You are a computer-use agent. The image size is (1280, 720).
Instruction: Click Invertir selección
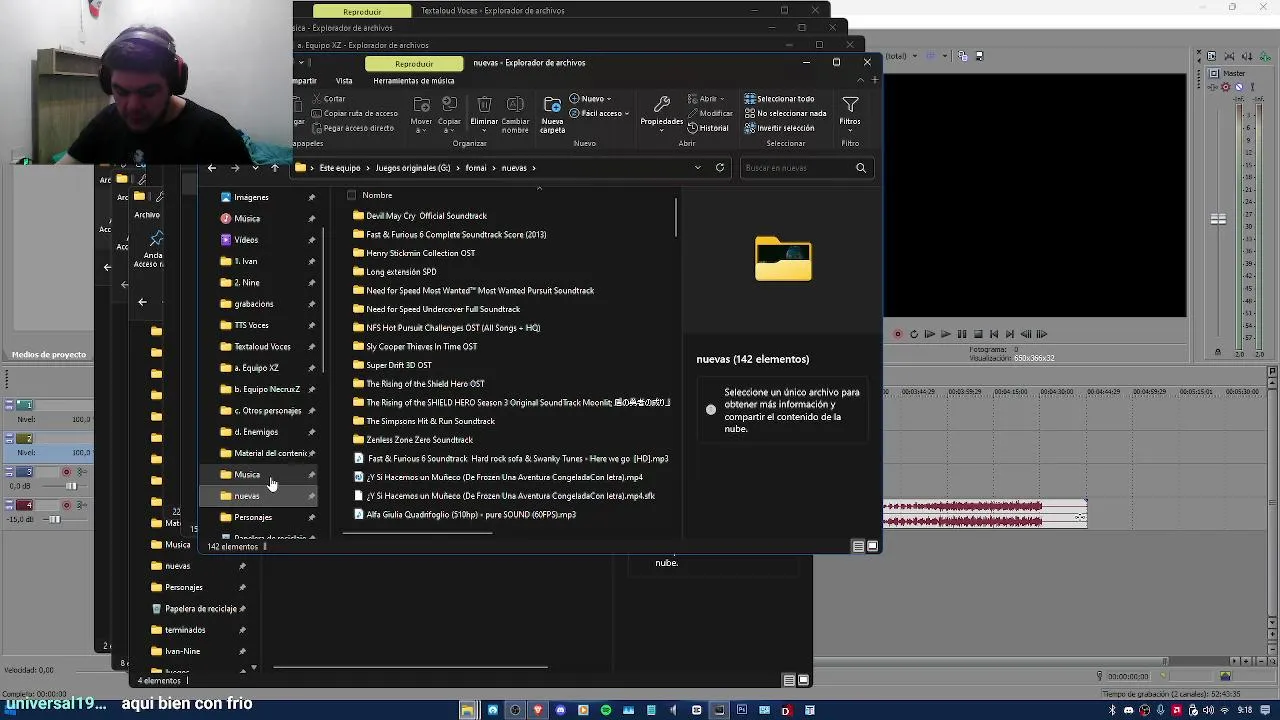point(779,128)
